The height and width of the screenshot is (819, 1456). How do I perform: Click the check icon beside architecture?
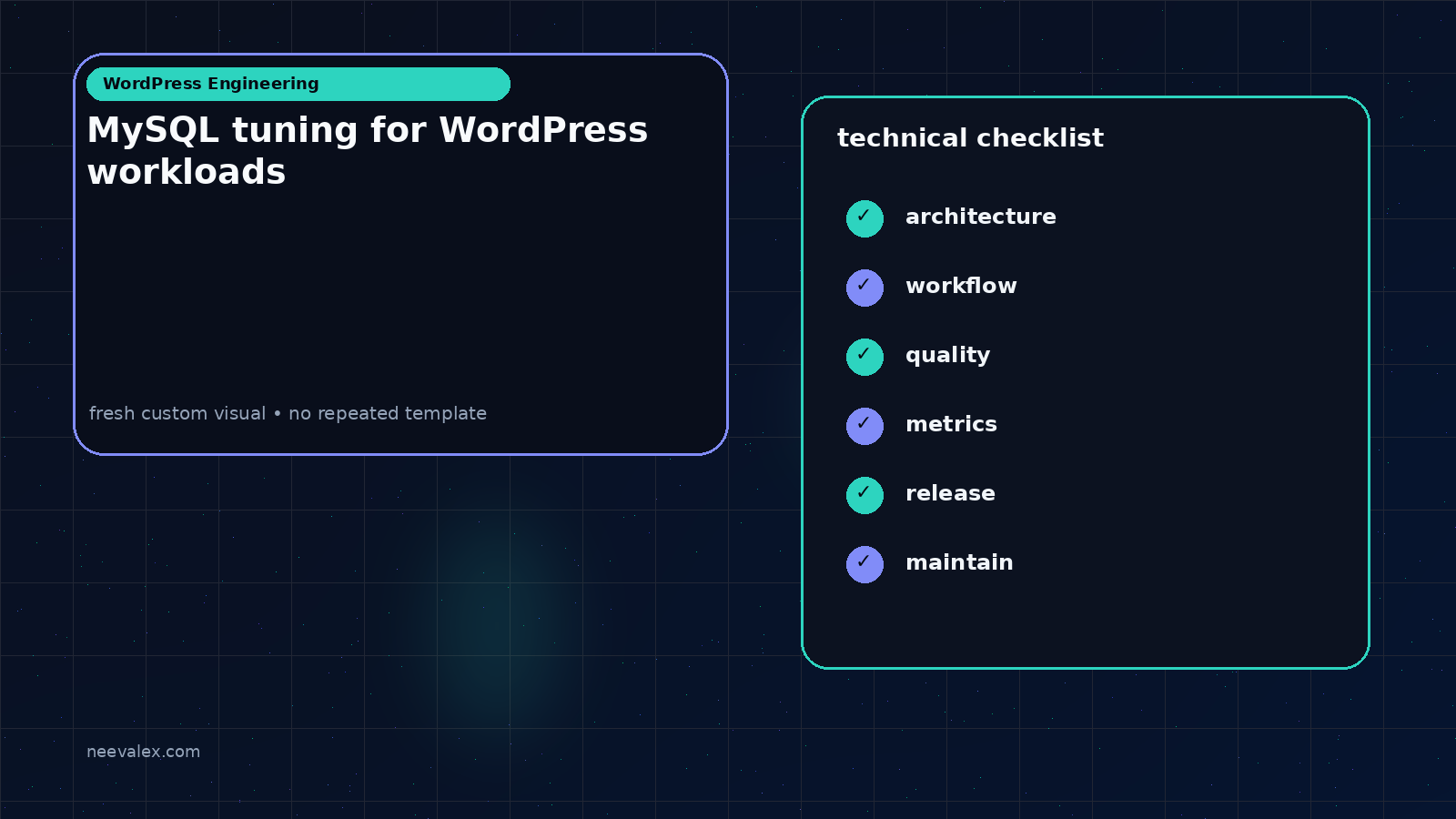click(x=864, y=218)
